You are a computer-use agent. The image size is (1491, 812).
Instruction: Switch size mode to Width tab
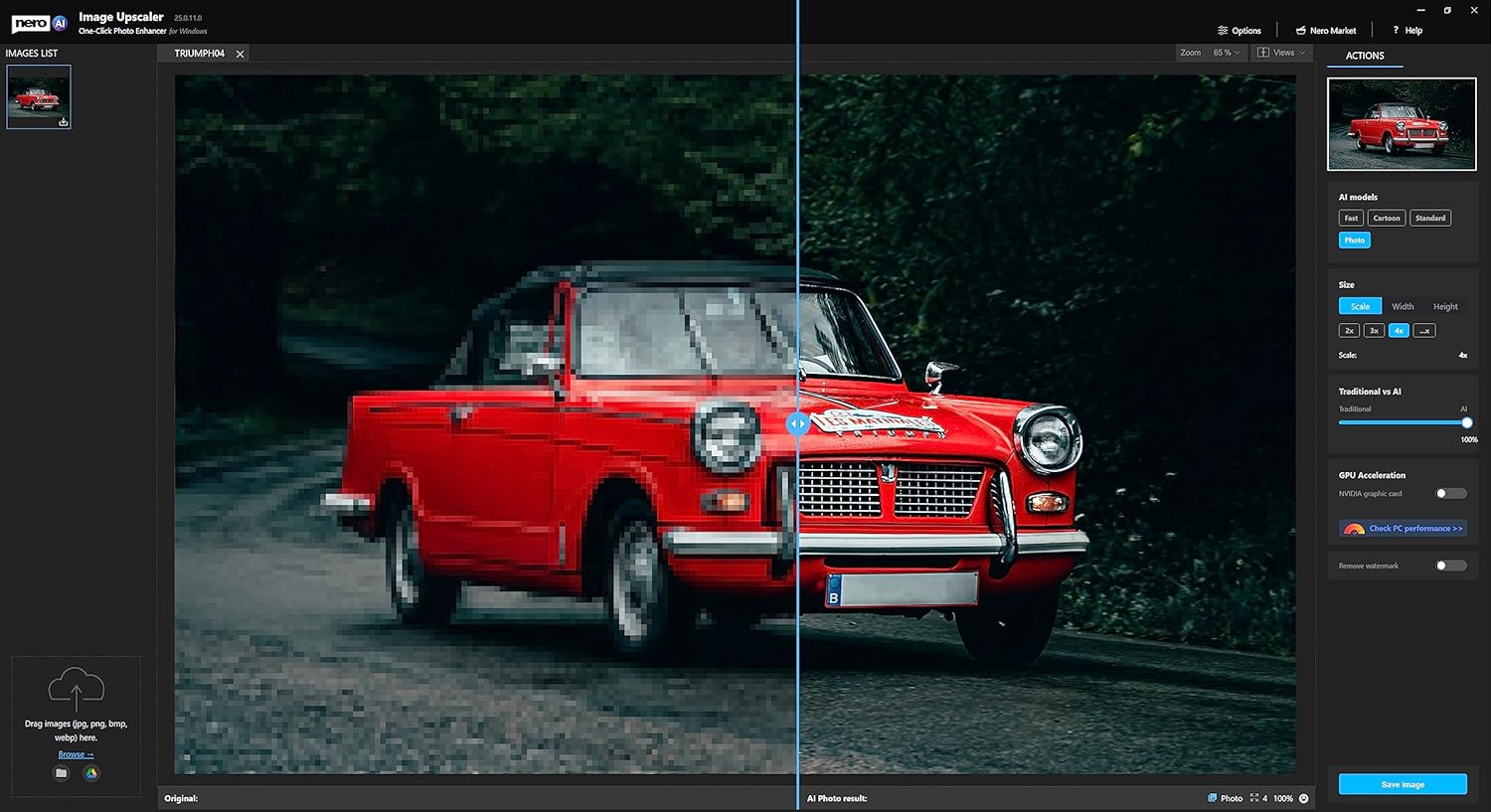[x=1403, y=306]
